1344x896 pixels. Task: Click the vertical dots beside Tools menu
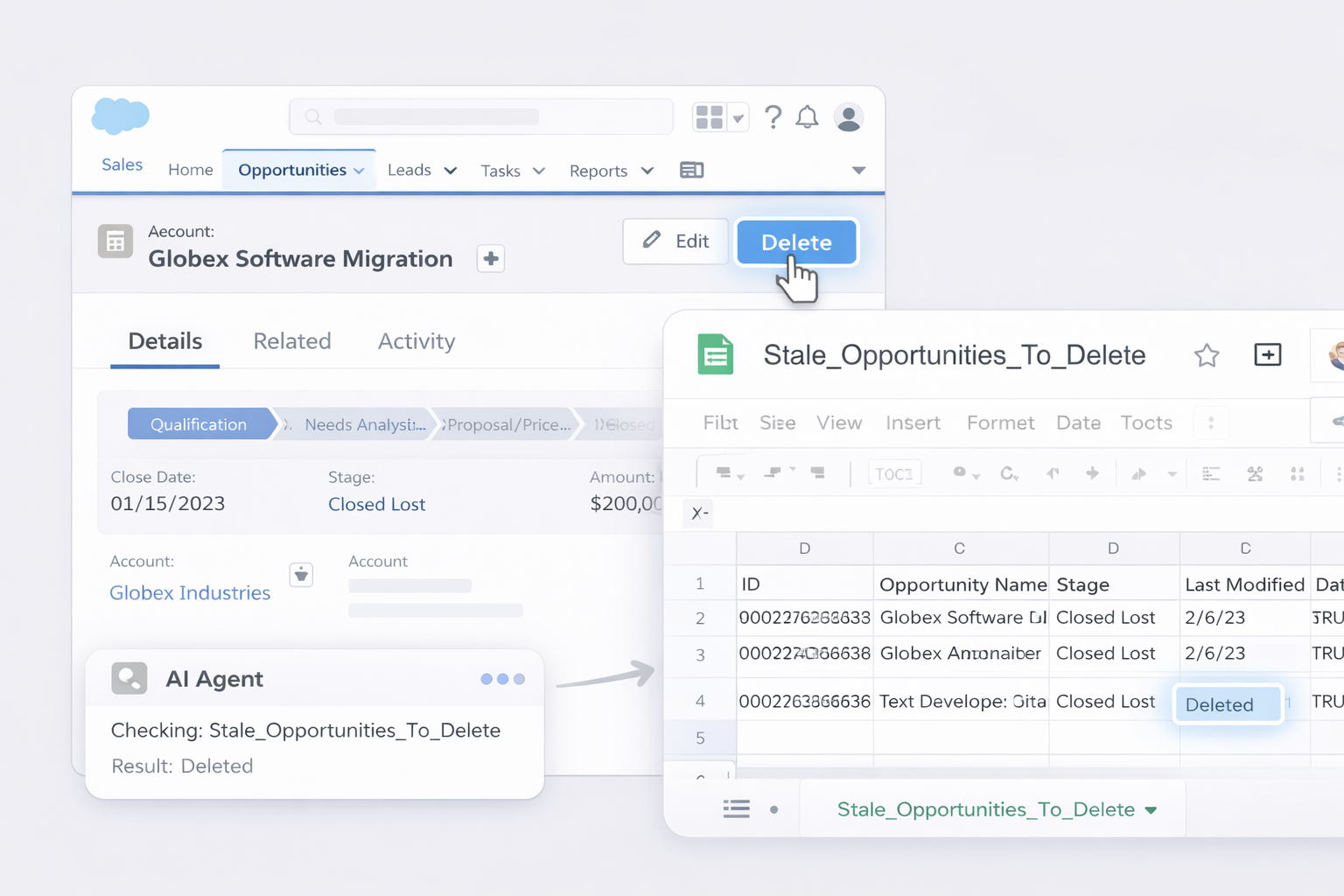(x=1211, y=423)
